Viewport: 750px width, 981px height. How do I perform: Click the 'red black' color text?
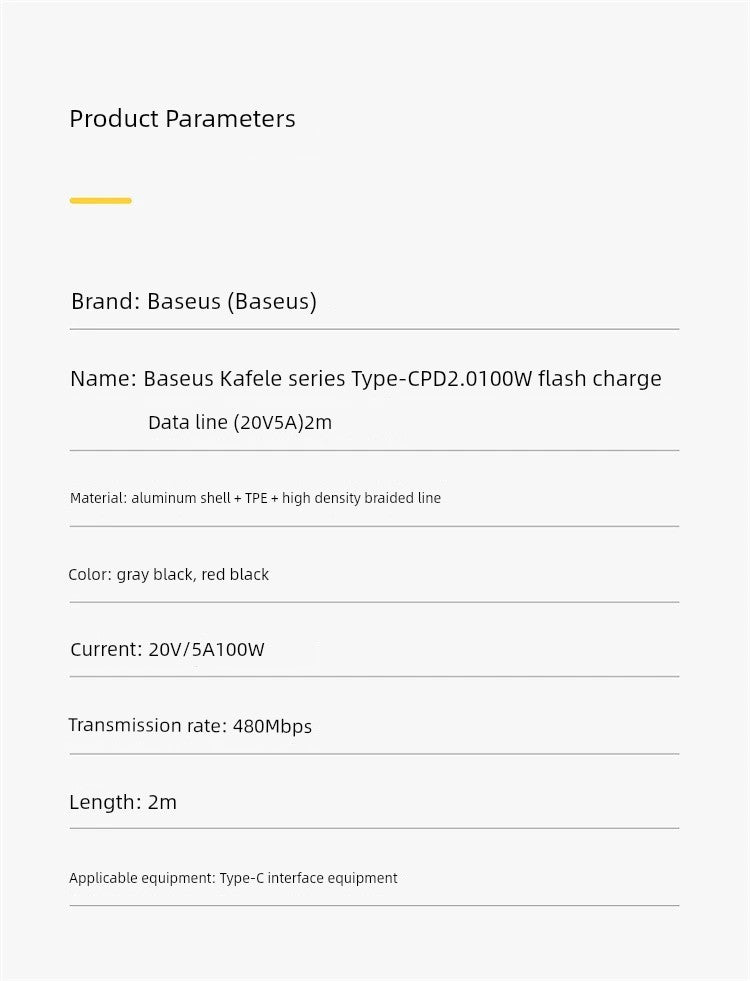(235, 574)
